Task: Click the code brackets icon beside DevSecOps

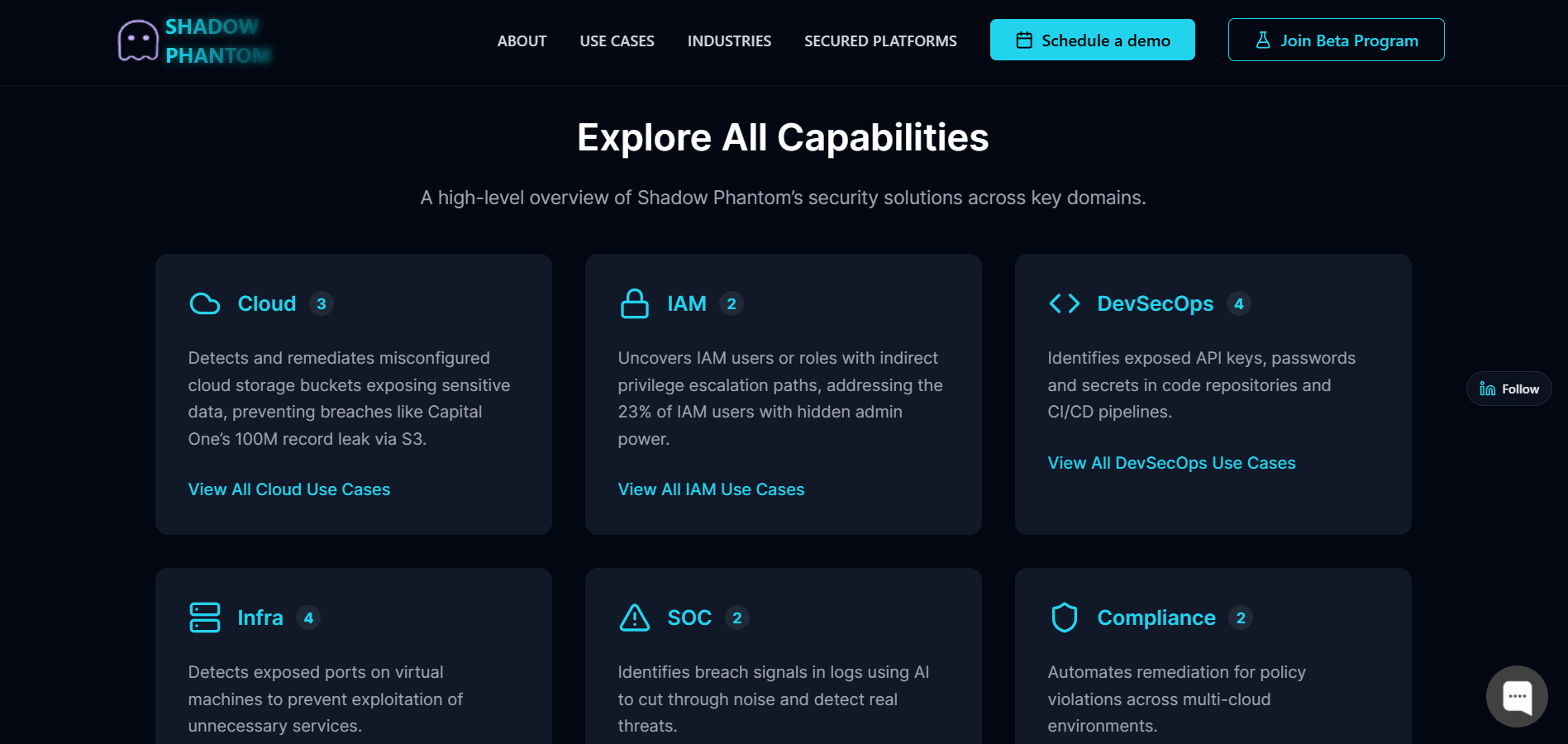Action: [x=1065, y=303]
